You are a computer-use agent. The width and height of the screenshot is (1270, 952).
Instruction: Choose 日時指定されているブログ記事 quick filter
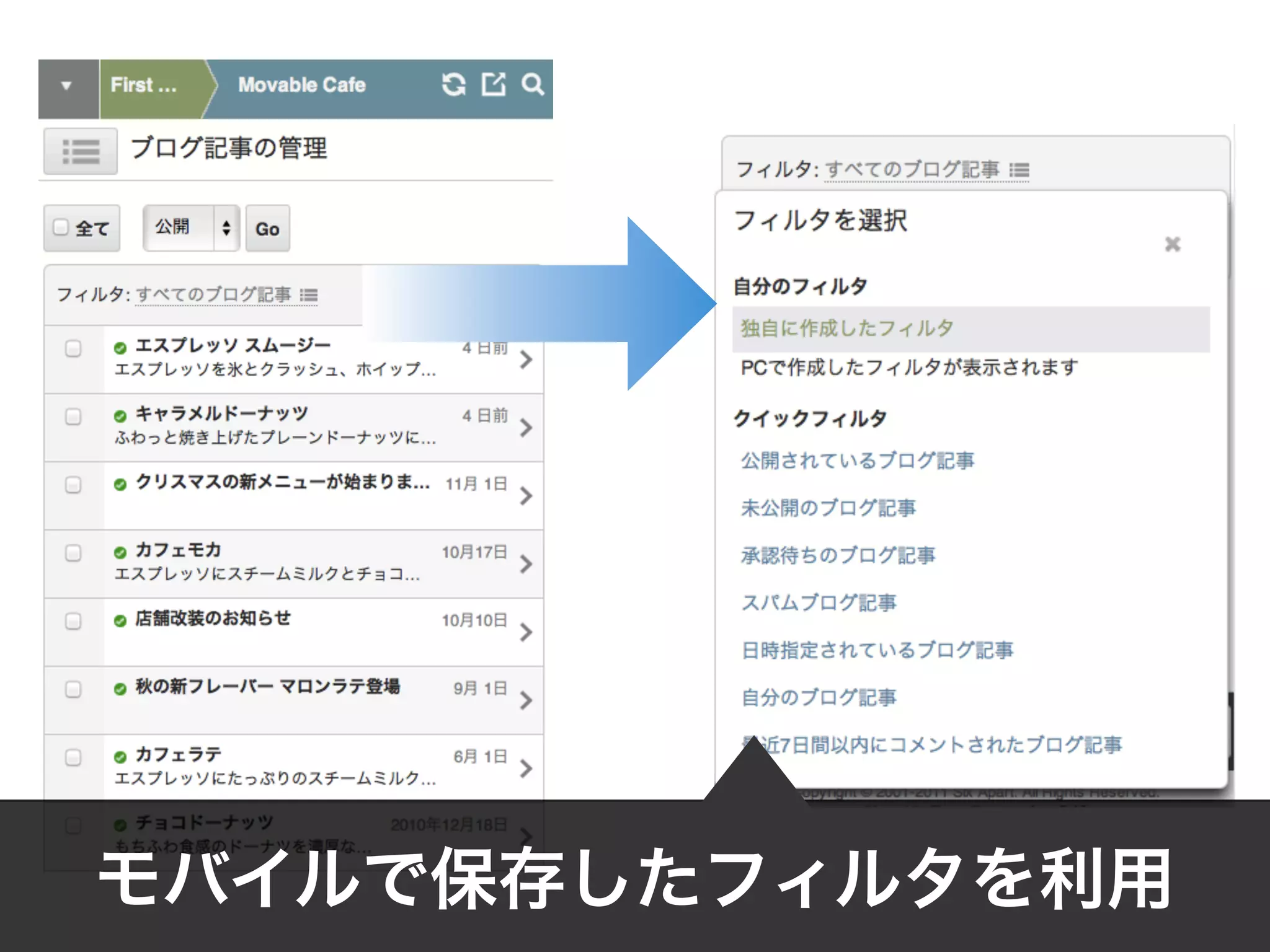click(877, 650)
